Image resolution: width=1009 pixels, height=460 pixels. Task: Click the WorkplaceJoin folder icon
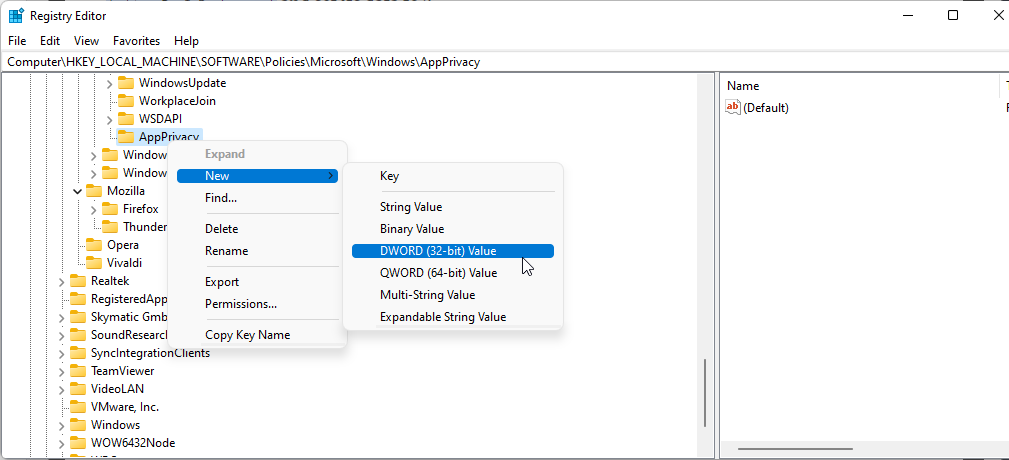[x=126, y=101]
